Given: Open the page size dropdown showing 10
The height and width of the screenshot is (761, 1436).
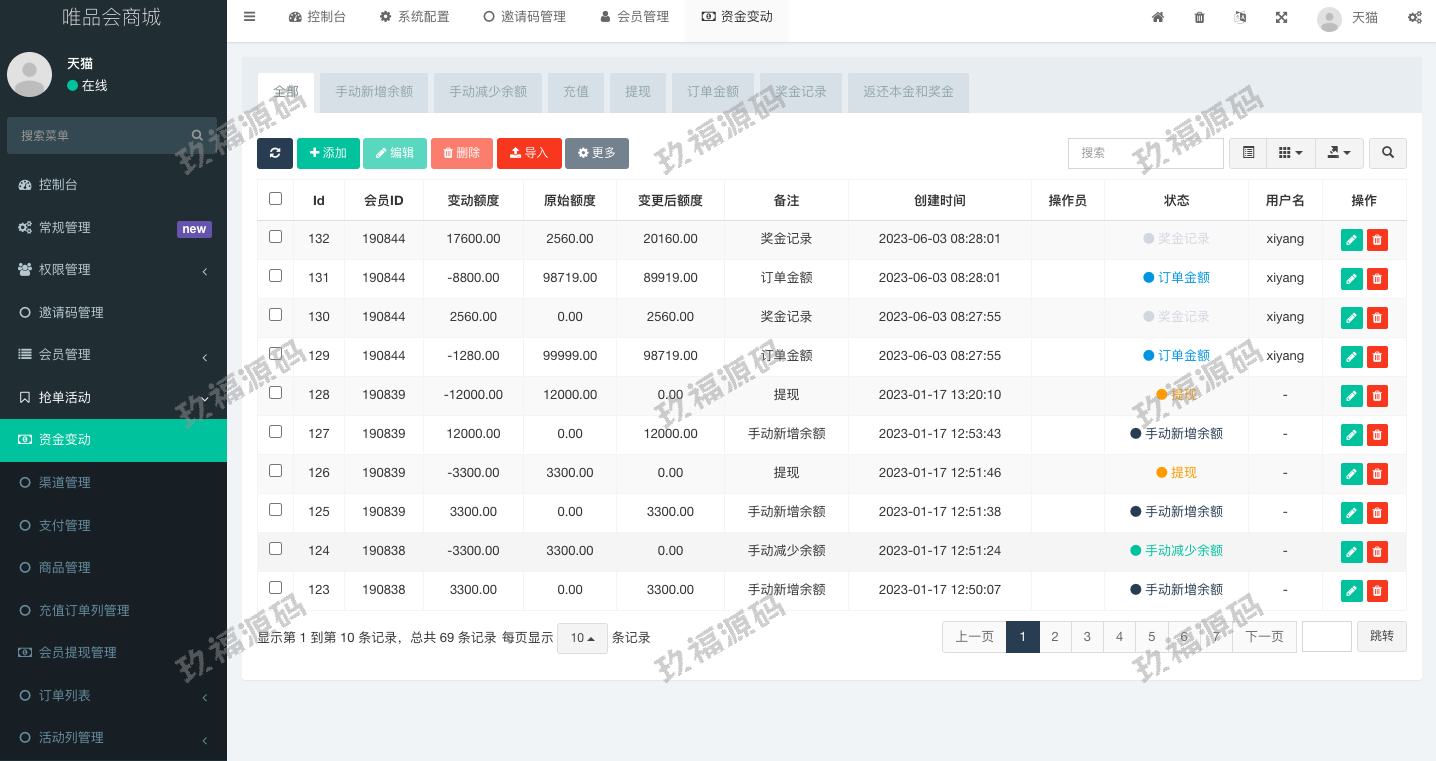Looking at the screenshot, I should 582,638.
